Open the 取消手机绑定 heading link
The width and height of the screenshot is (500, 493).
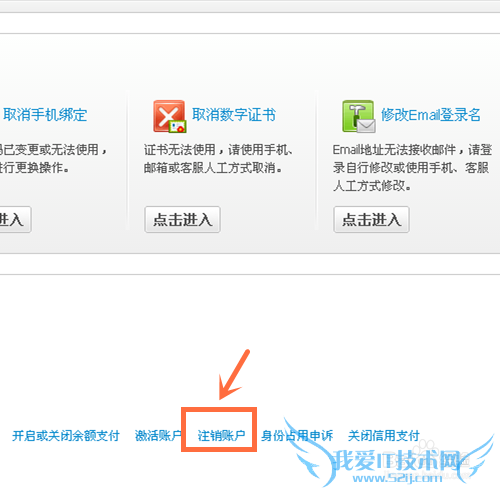click(x=45, y=115)
